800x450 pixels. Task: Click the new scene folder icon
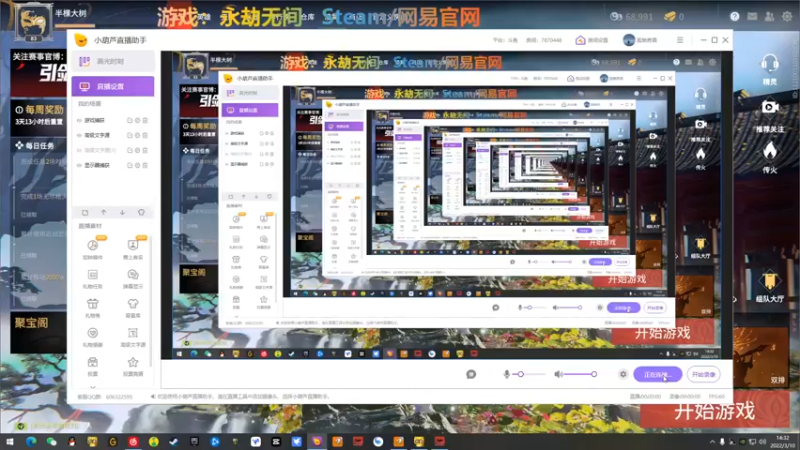click(x=85, y=212)
